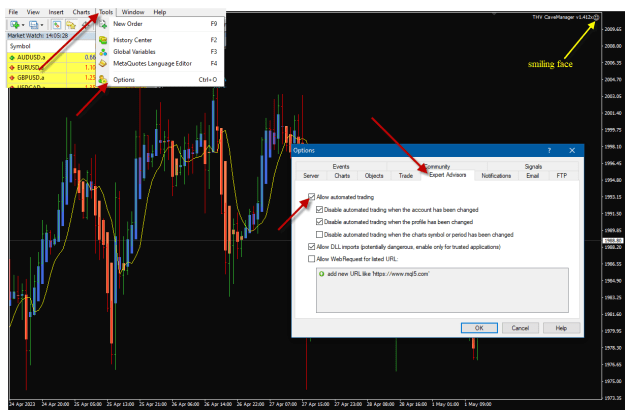The width and height of the screenshot is (625, 410).
Task: Choose History Center from the Tools menu
Action: pos(161,40)
